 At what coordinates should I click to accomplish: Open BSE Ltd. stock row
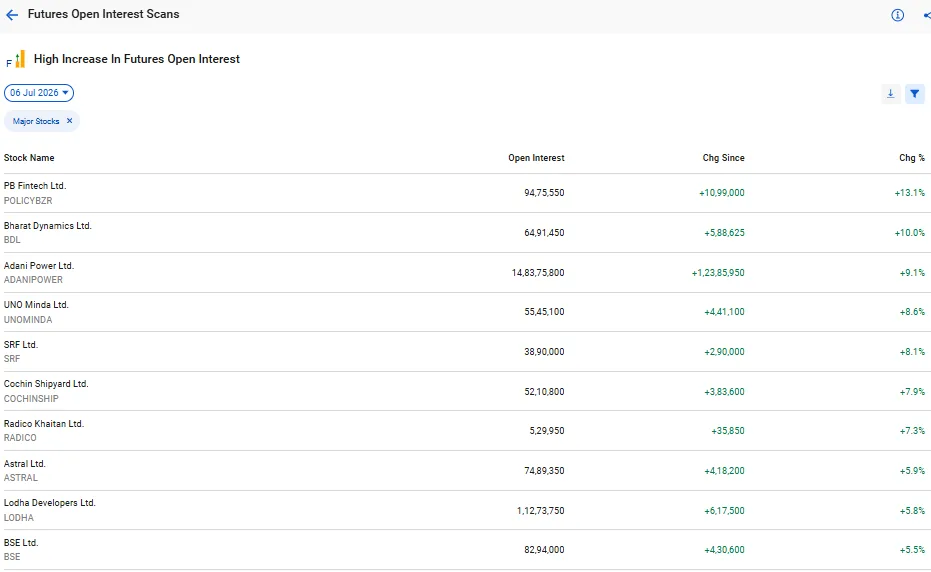pos(464,550)
